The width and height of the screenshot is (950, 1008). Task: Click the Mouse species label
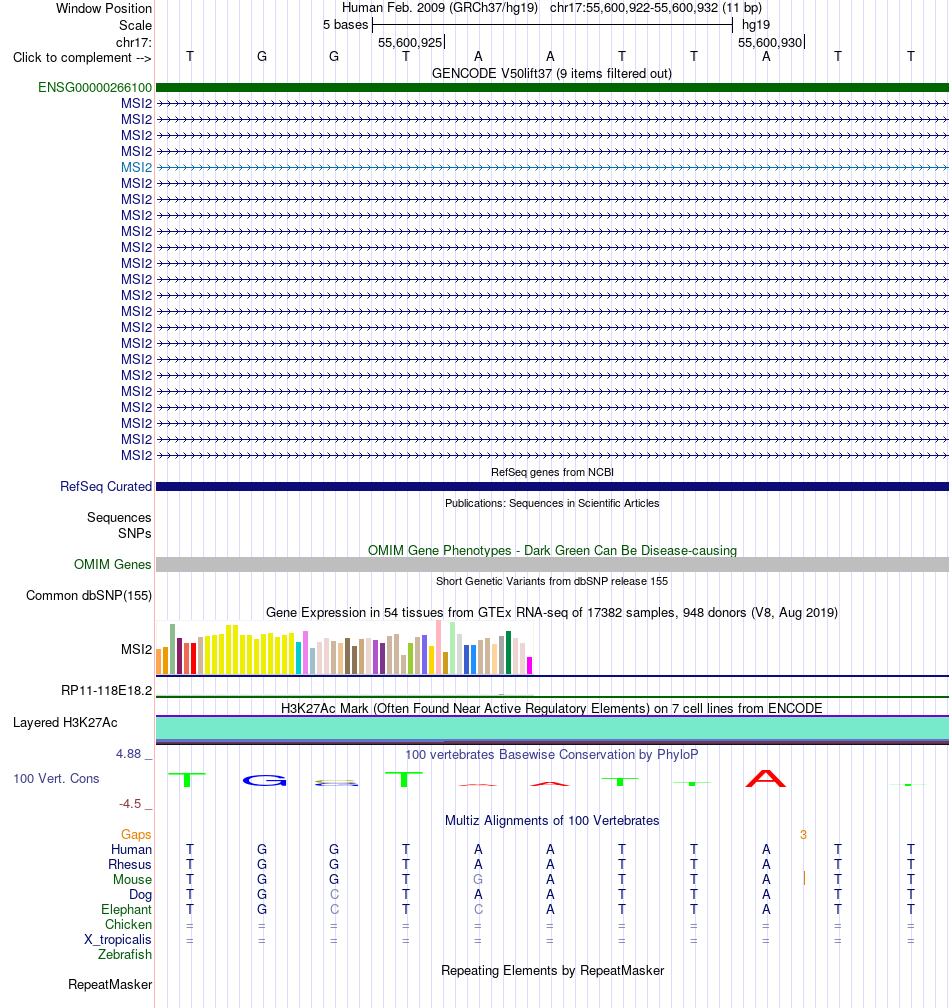tap(132, 879)
